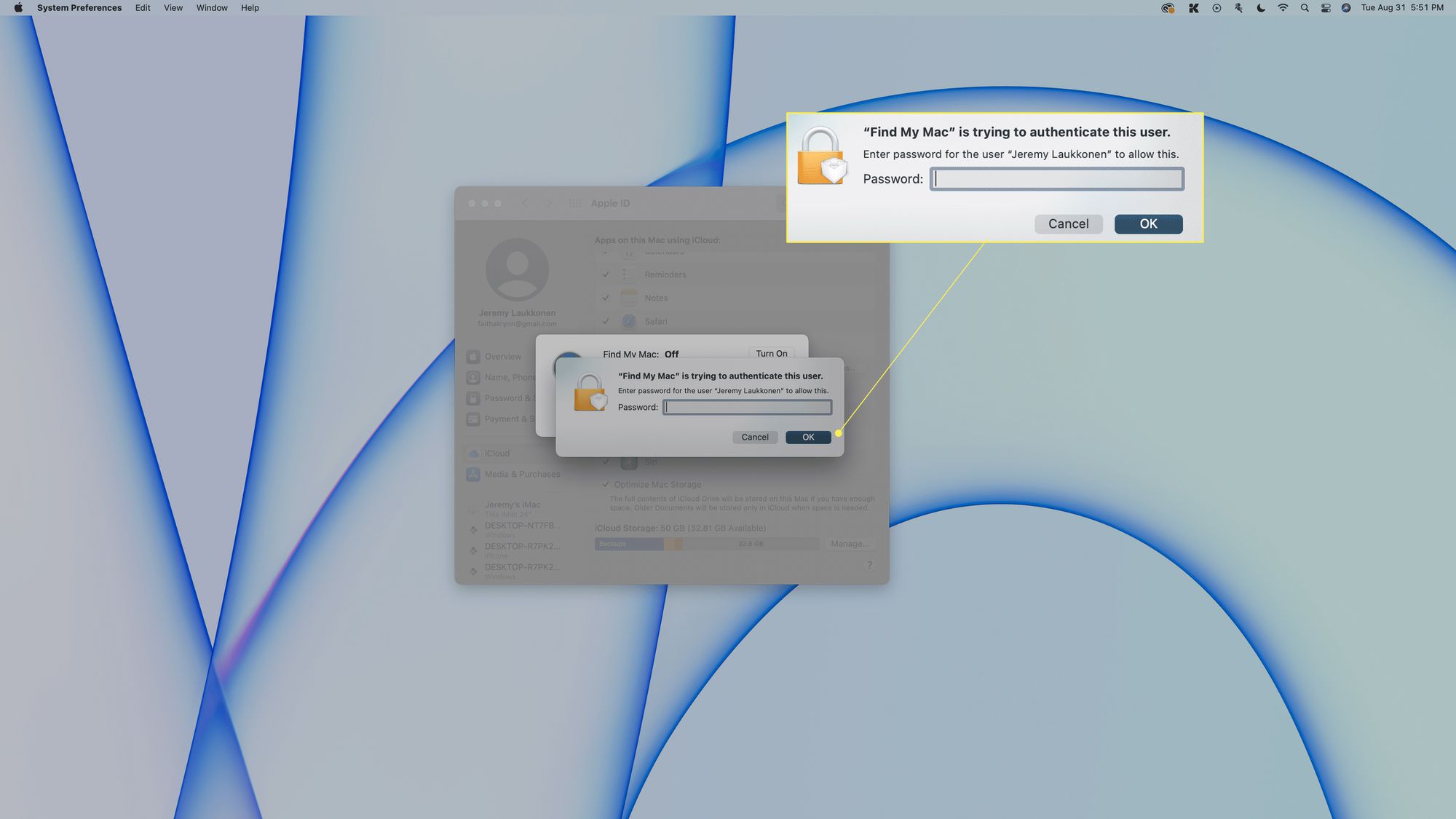The image size is (1456, 819).
Task: Select the DESKTOP-R7PK2 Windows device
Action: pyautogui.click(x=515, y=571)
